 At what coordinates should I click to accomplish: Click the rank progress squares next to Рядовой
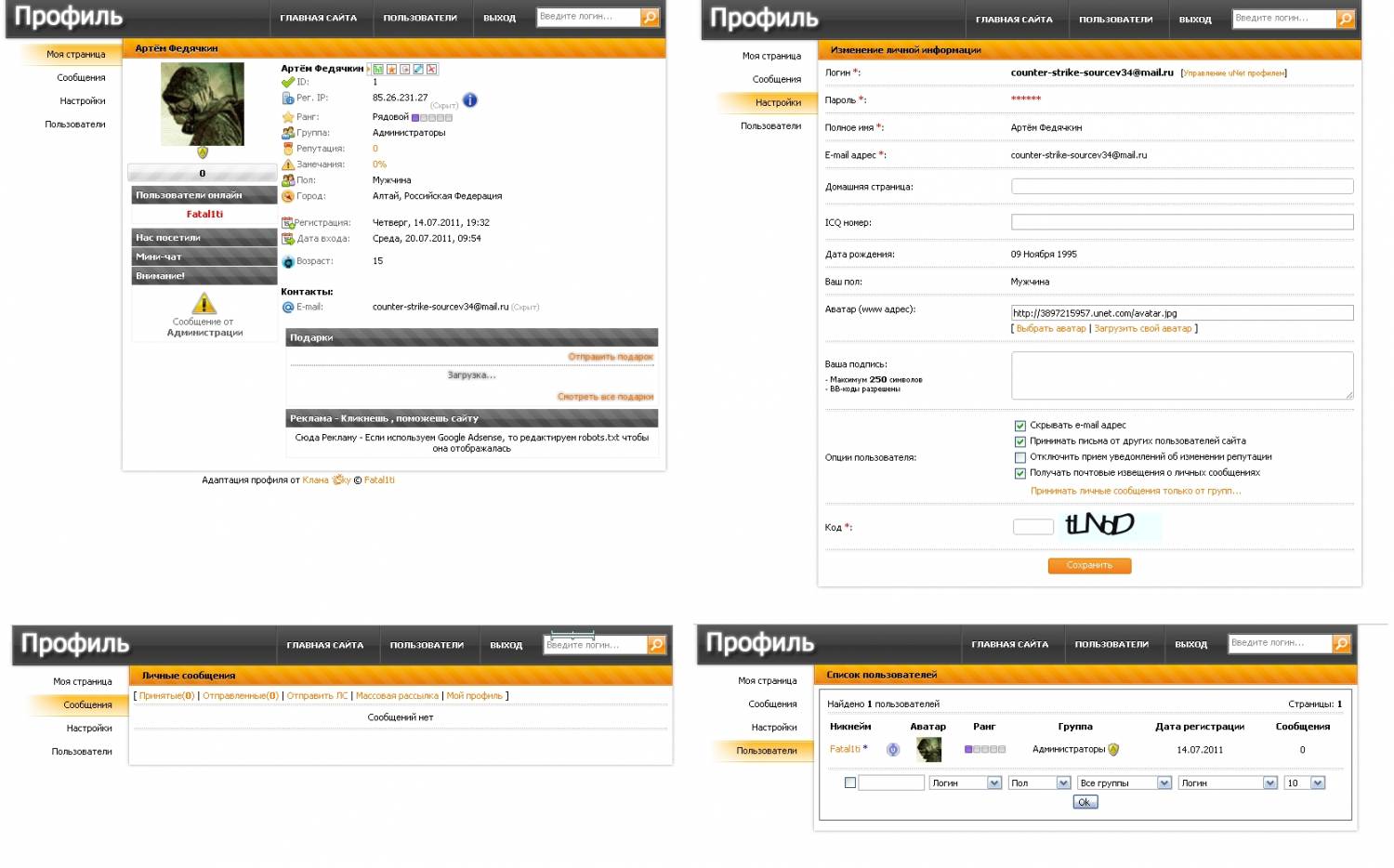pos(432,118)
